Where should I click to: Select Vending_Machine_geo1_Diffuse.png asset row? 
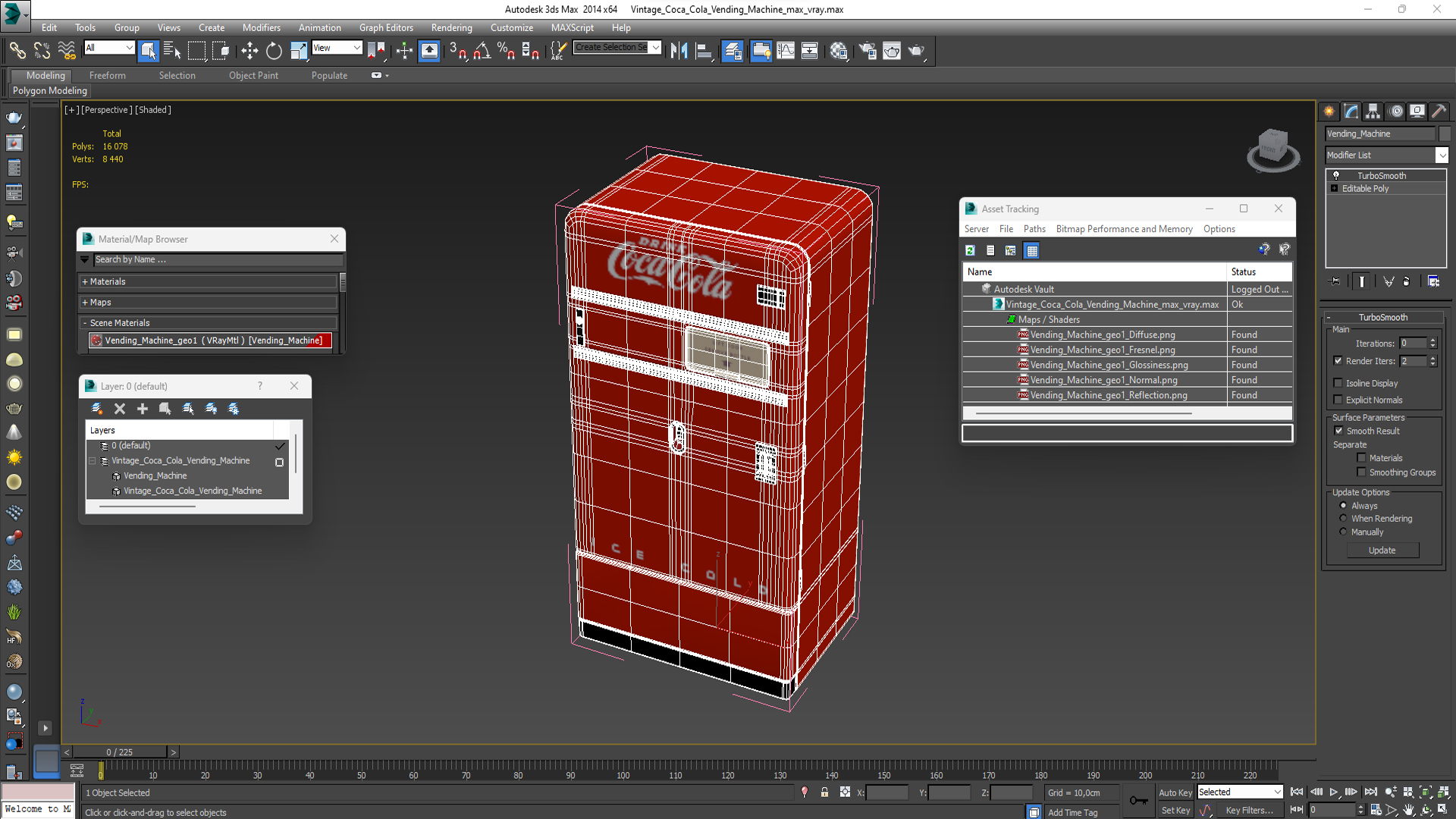(x=1127, y=334)
